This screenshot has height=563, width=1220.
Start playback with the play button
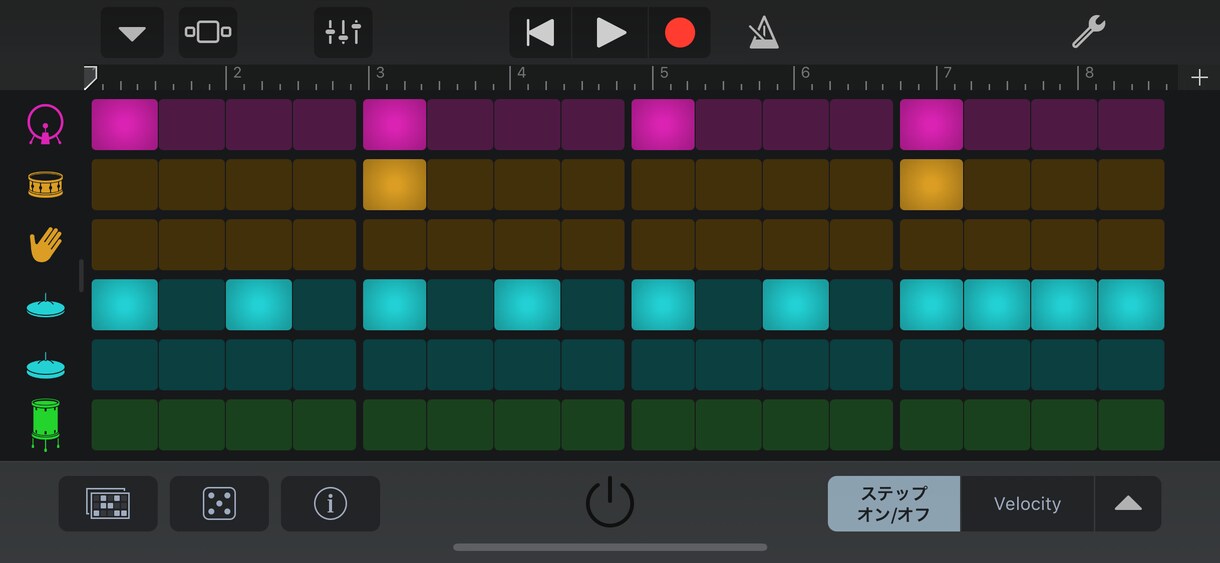coord(610,33)
